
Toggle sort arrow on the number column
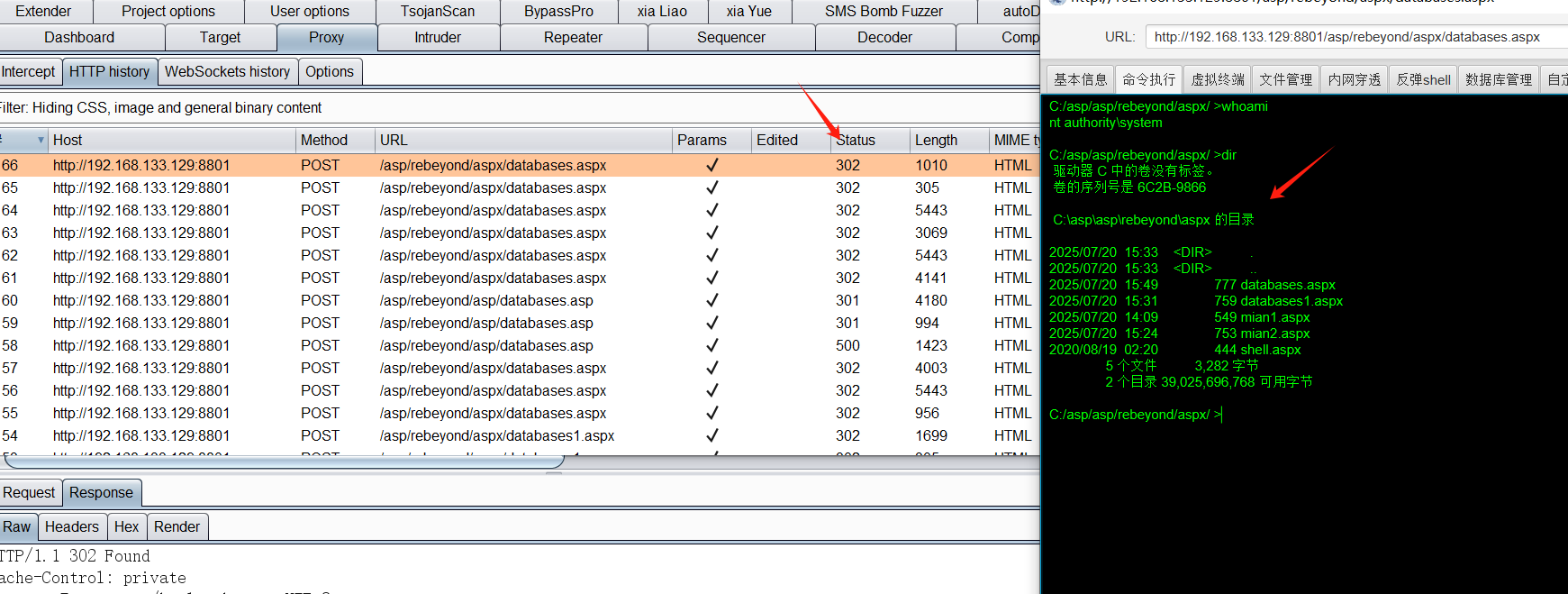click(x=41, y=140)
